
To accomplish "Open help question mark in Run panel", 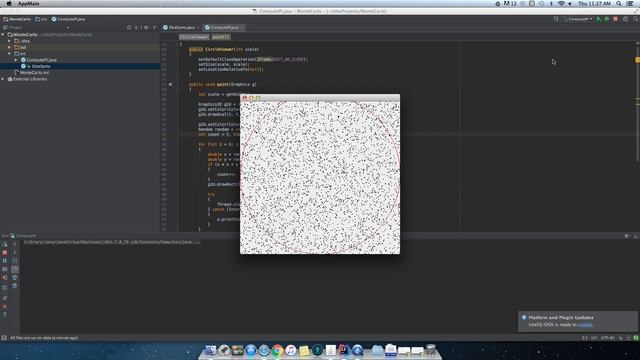I will 5,315.
